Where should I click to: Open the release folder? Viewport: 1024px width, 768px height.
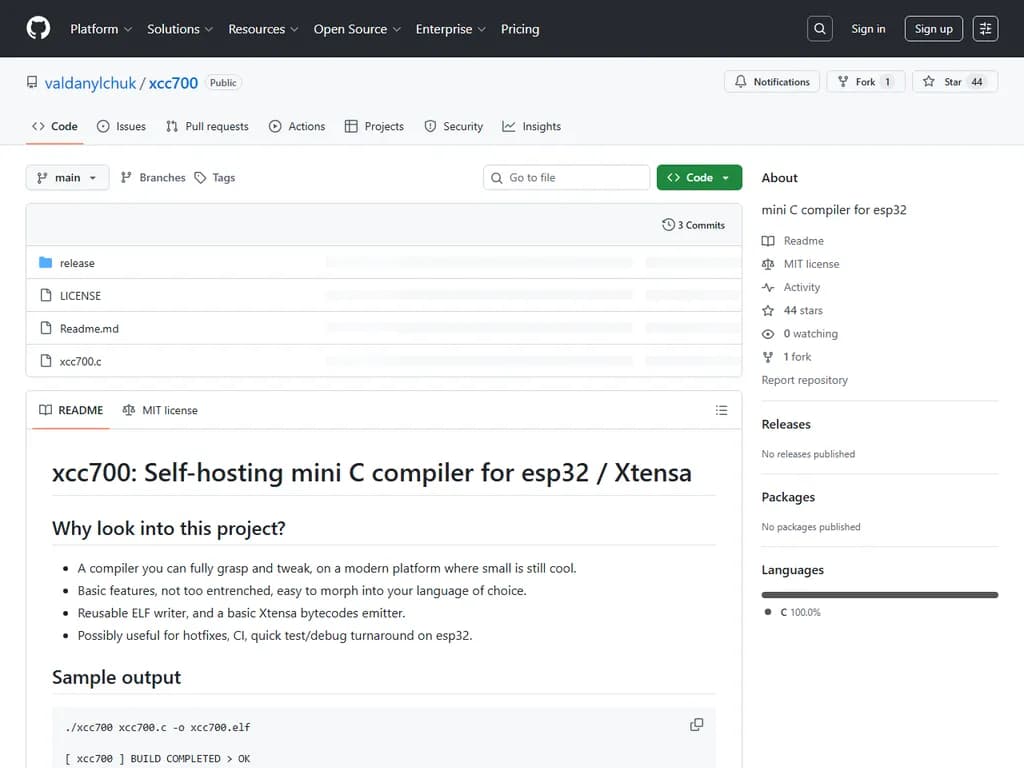pyautogui.click(x=77, y=264)
